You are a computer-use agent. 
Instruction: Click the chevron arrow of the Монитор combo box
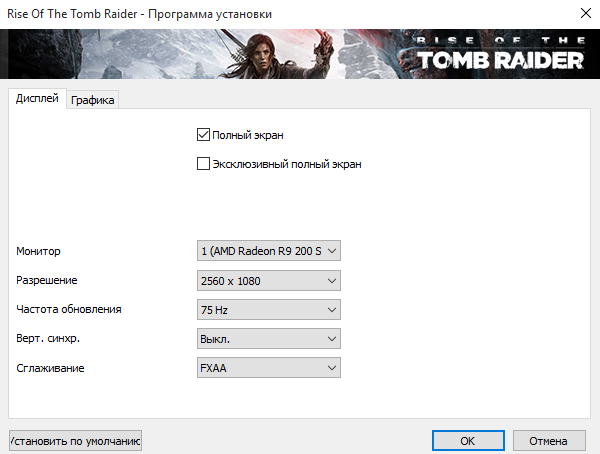[332, 251]
